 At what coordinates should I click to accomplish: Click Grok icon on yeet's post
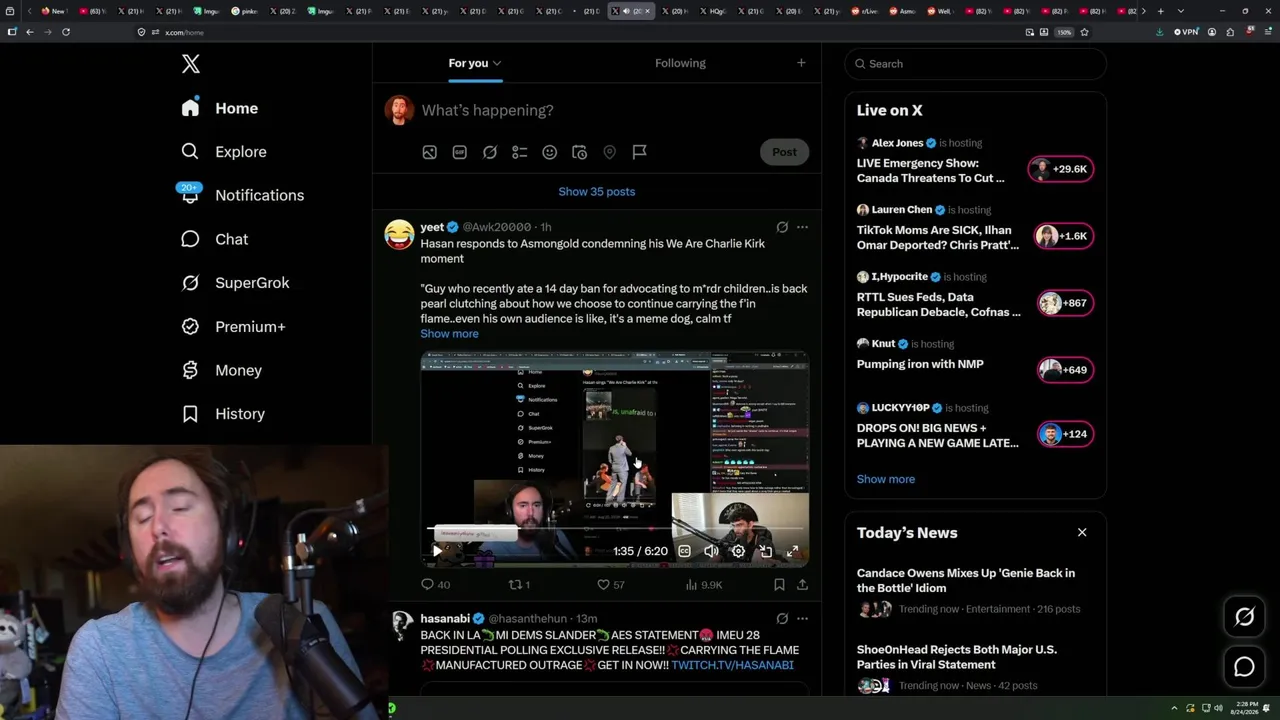pyautogui.click(x=782, y=227)
